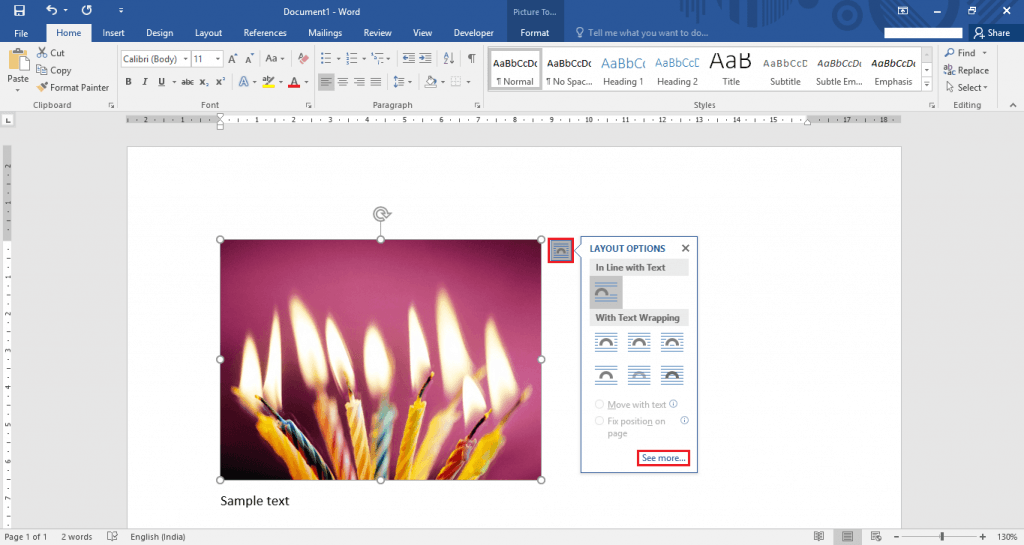
Task: Switch to the Review tab
Action: coord(377,33)
